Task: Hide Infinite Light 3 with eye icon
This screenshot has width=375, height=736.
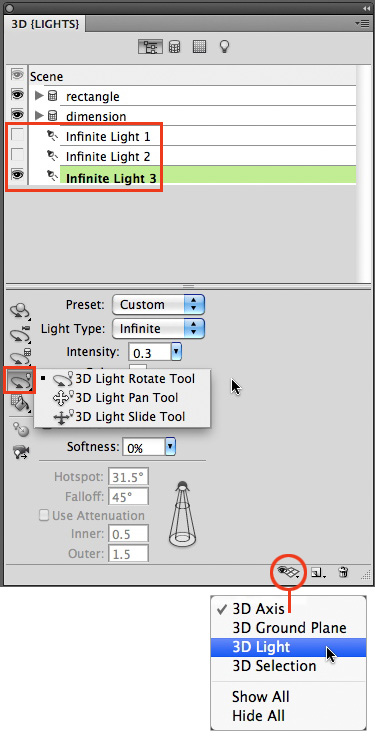Action: tap(17, 174)
